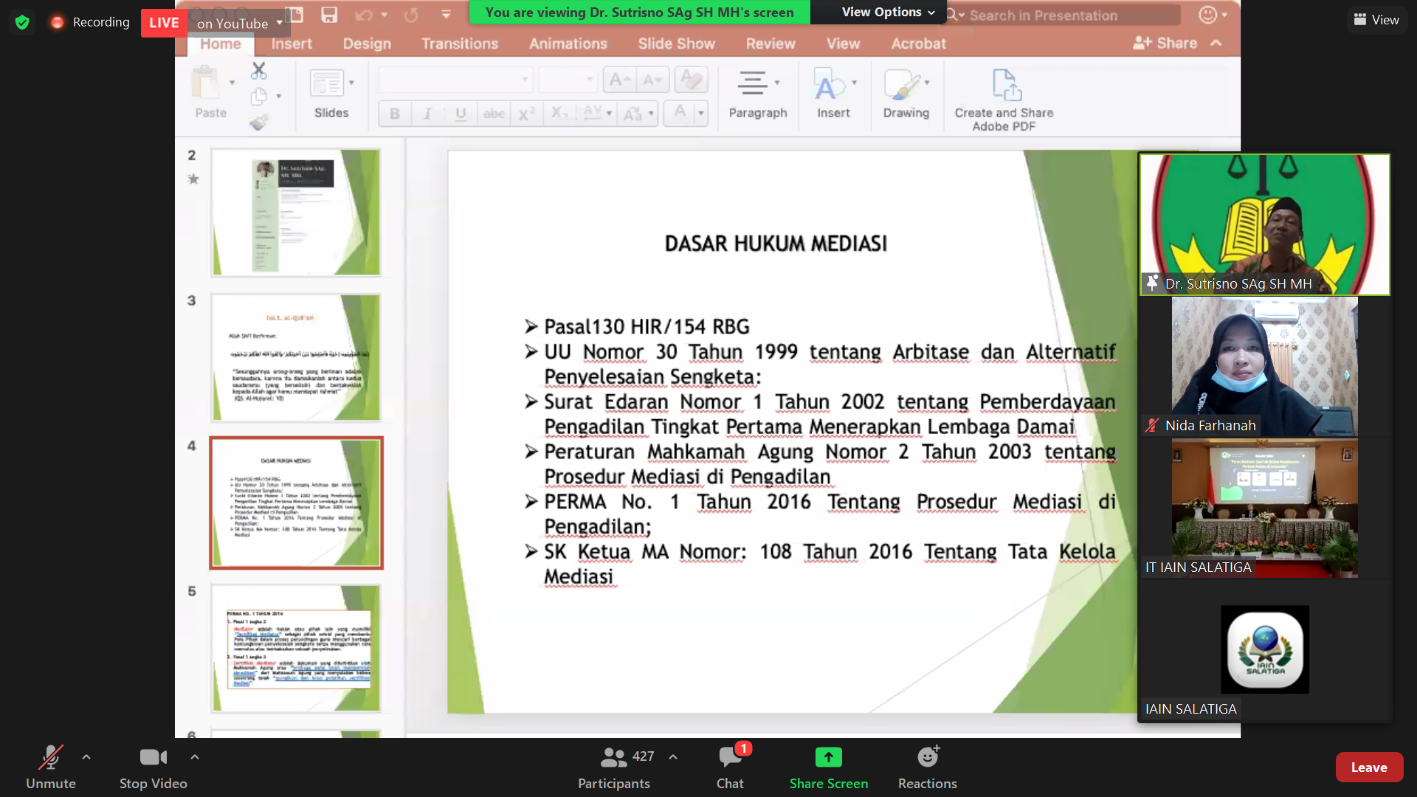This screenshot has height=797, width=1417.
Task: Click the Leave button
Action: click(x=1368, y=766)
